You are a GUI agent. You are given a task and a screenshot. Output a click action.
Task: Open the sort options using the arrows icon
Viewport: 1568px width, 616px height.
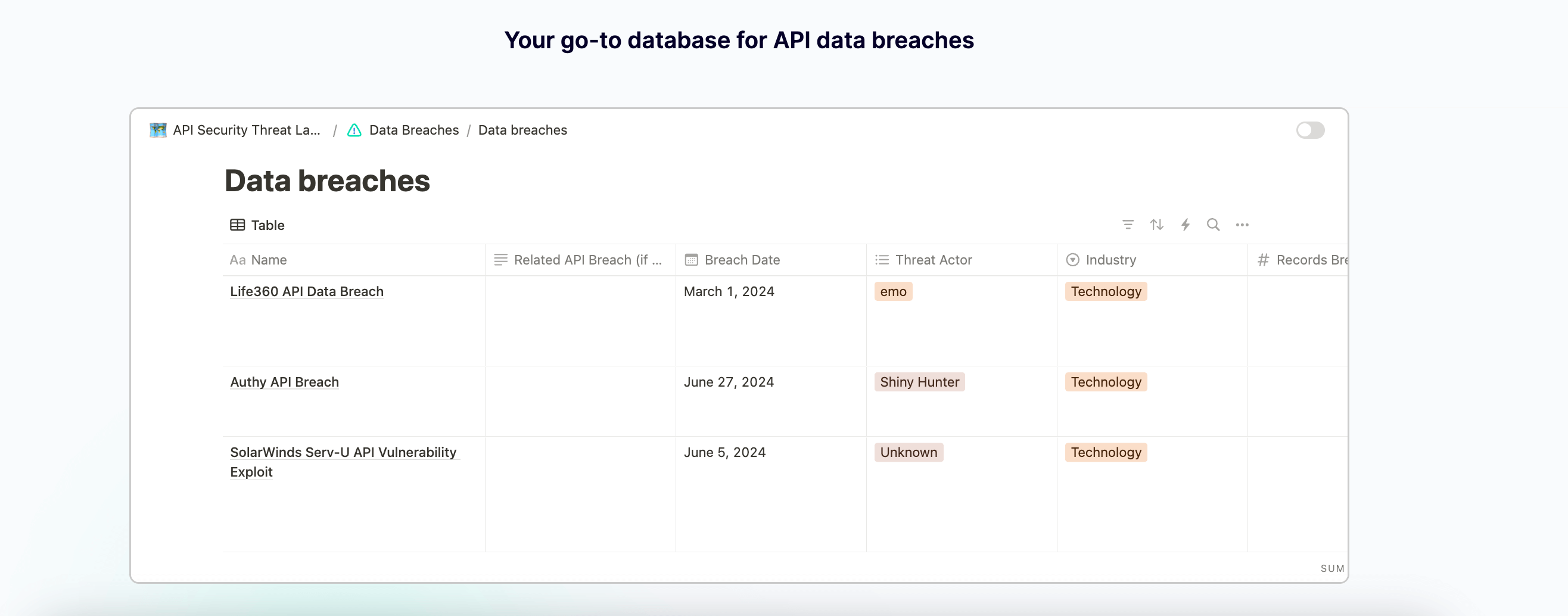coord(1156,225)
